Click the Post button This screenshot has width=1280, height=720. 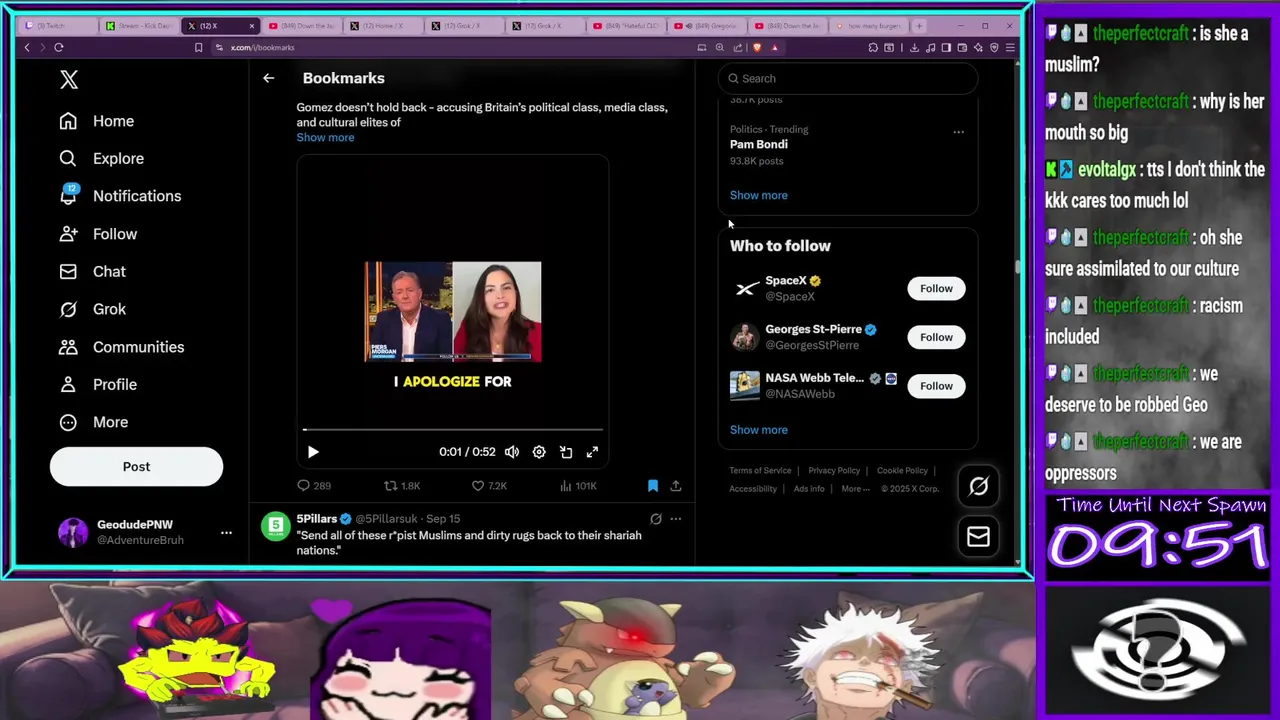[136, 466]
